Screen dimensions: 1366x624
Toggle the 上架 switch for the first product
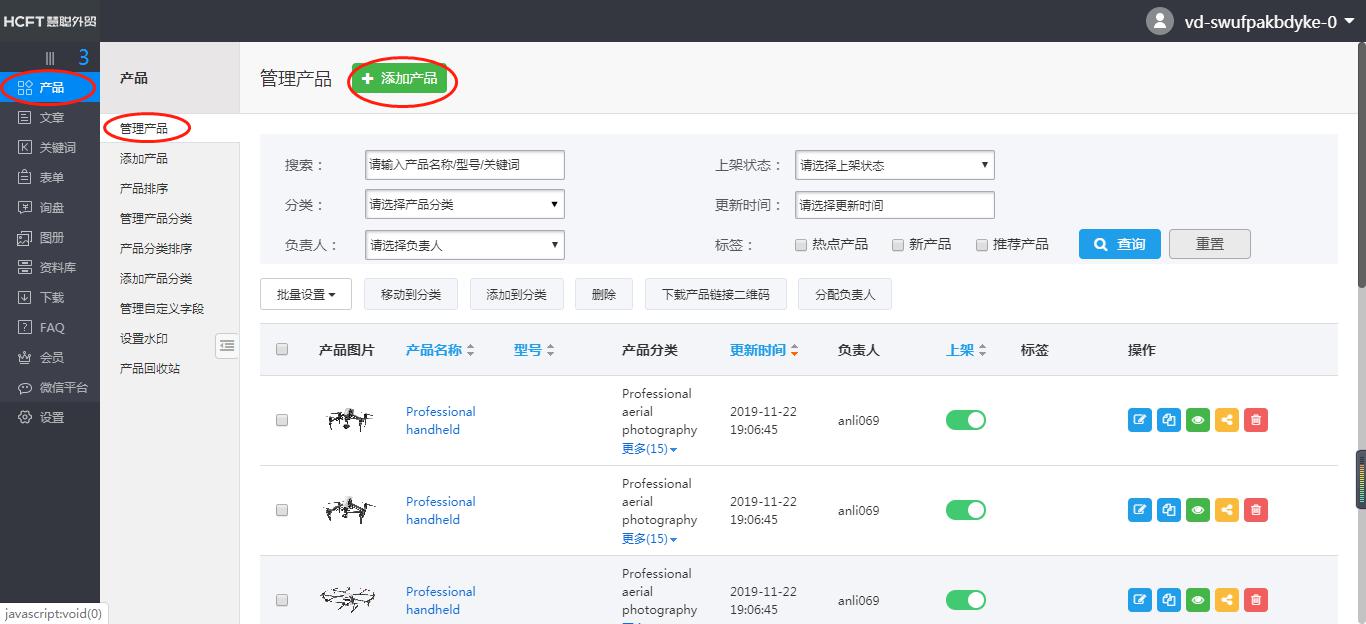click(x=965, y=420)
